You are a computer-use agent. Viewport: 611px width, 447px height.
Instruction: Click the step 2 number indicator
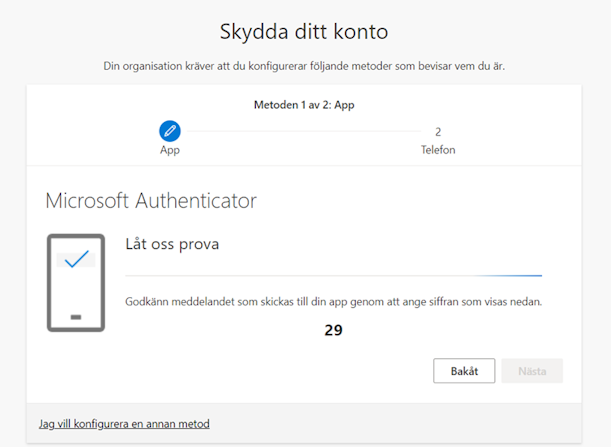[x=438, y=132]
